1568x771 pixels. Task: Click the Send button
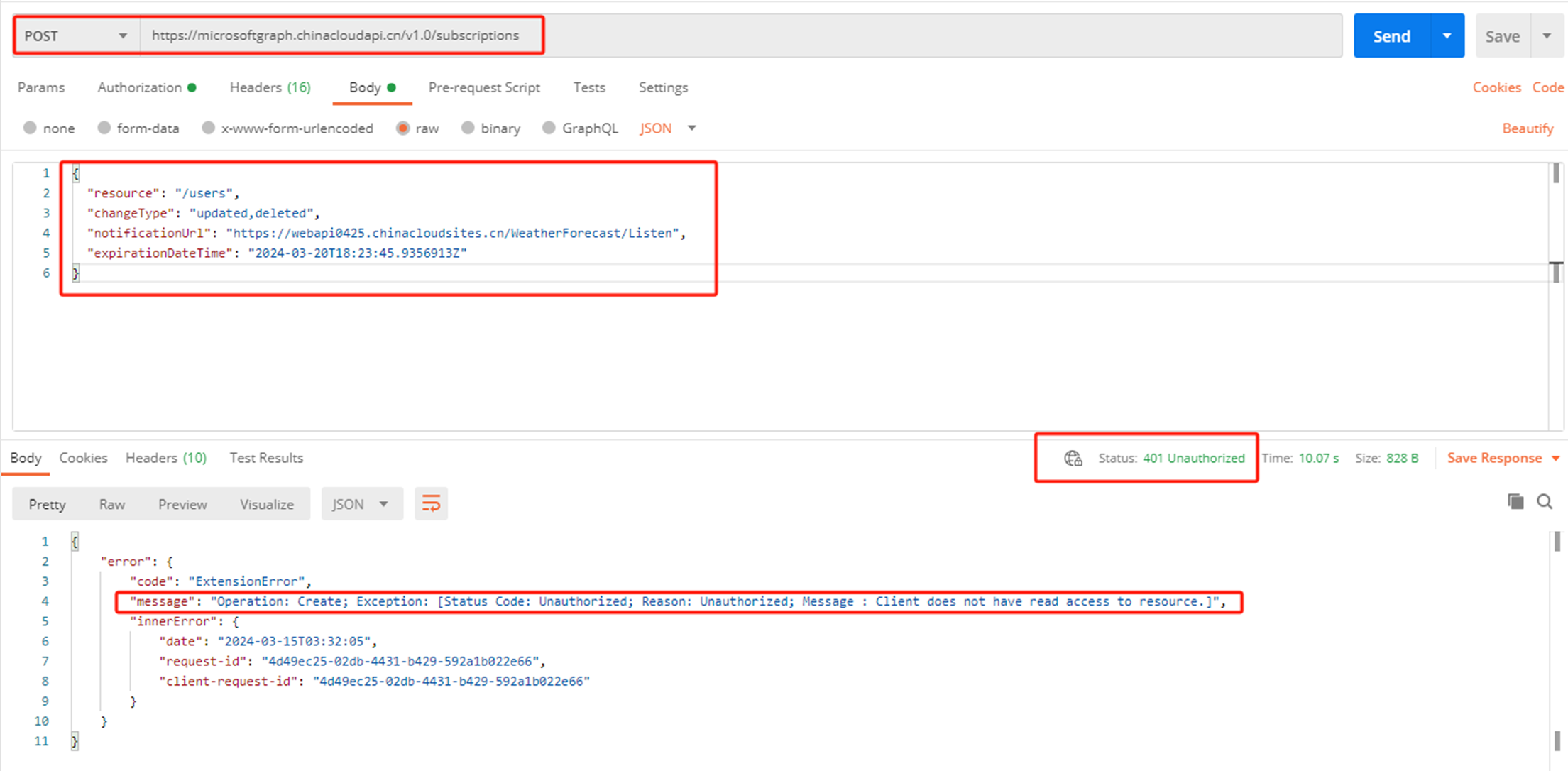pyautogui.click(x=1391, y=35)
